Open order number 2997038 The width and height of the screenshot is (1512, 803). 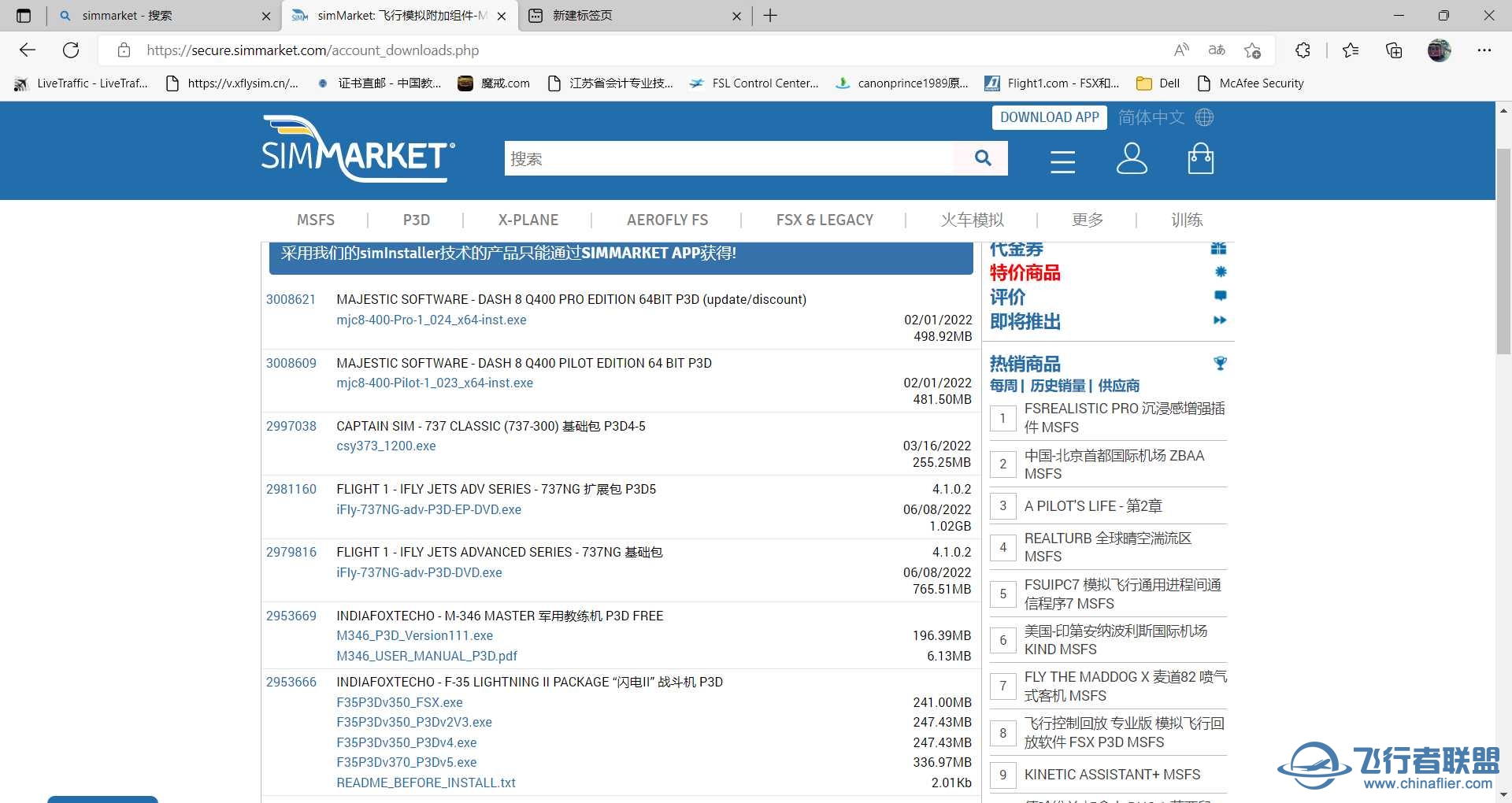click(x=291, y=426)
